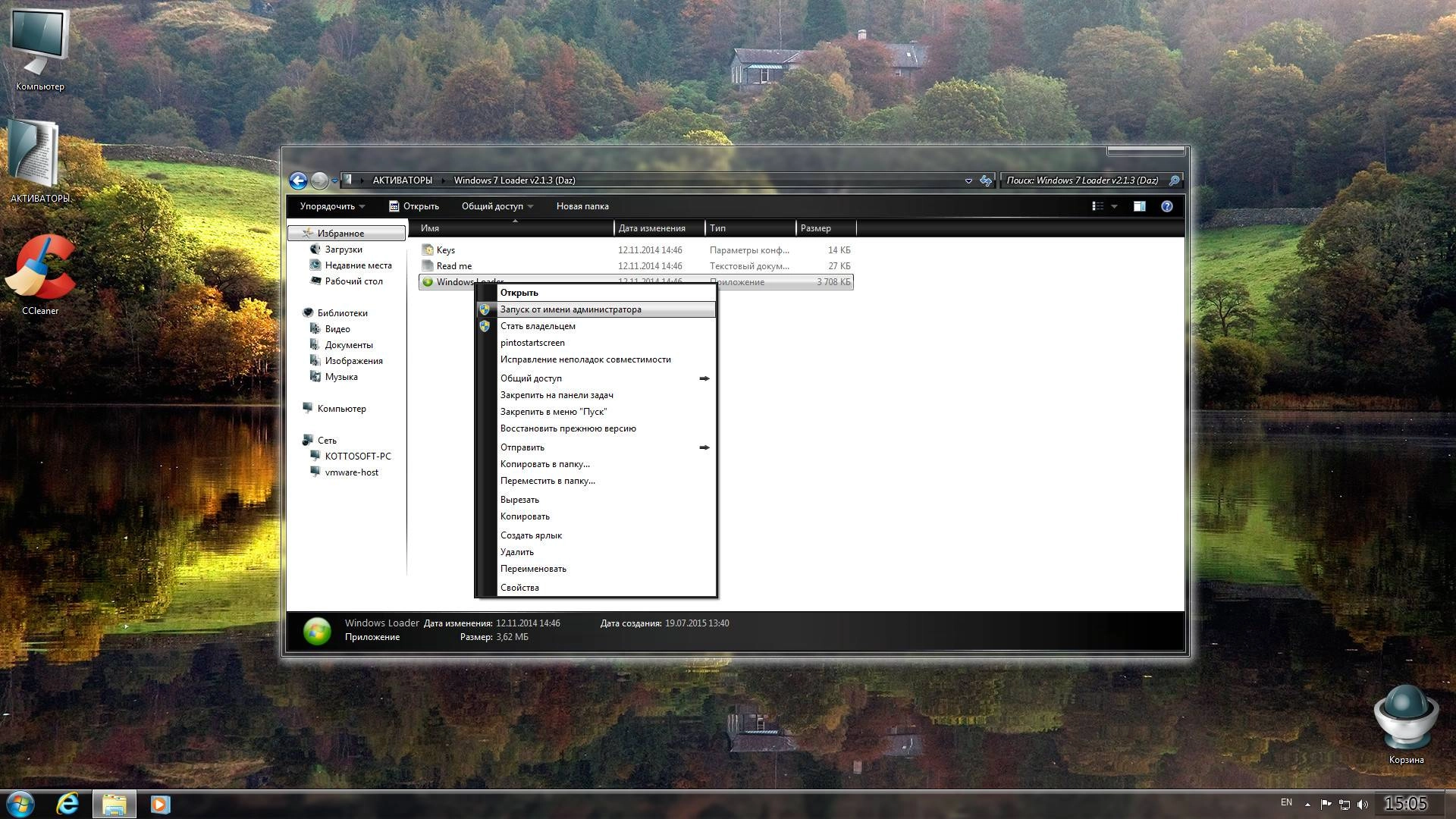Screen dimensions: 1456x819
Task: Click the 15:05 clock in the tray
Action: point(1406,804)
